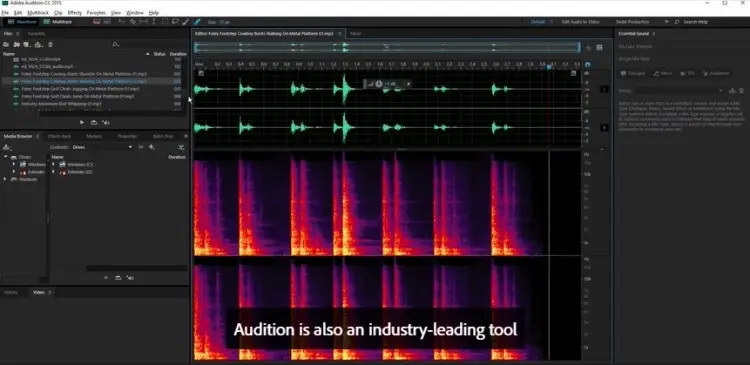This screenshot has width=750, height=365.
Task: Click the Files panel search icon
Action: (x=115, y=44)
